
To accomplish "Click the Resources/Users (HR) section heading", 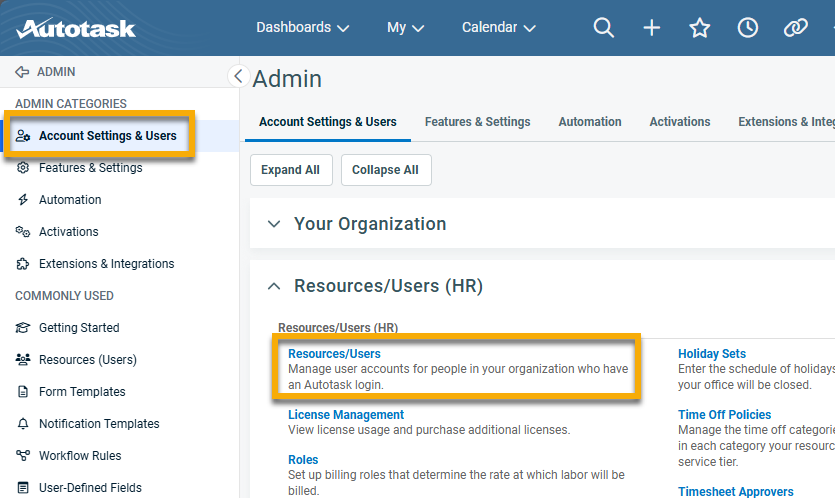I will click(388, 287).
